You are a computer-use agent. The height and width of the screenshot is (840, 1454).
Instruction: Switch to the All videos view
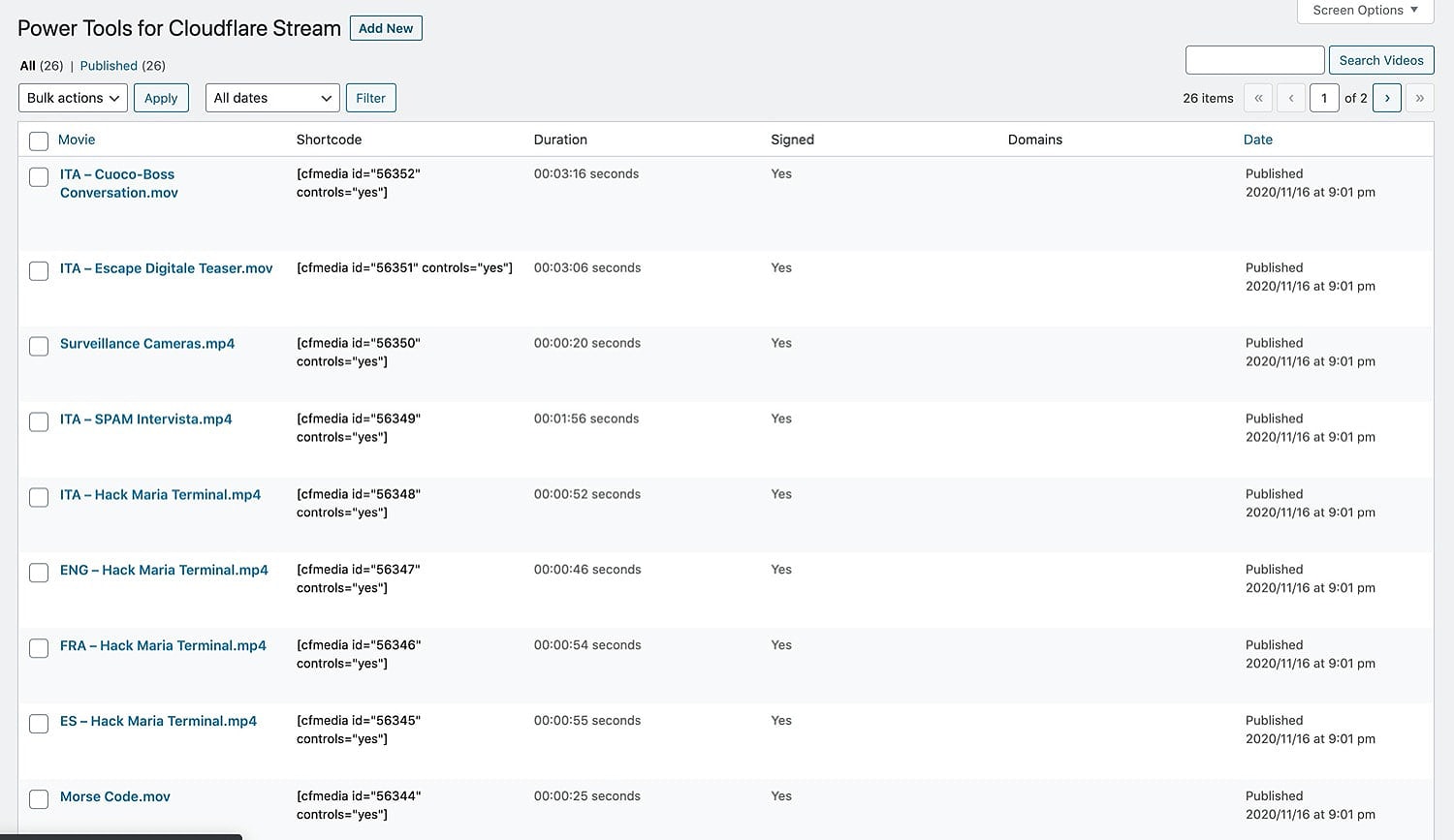coord(28,66)
